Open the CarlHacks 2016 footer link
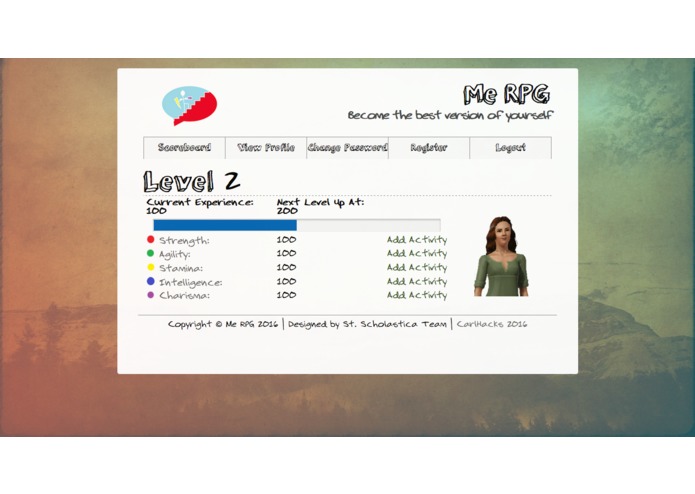This screenshot has height=494, width=695. [492, 324]
